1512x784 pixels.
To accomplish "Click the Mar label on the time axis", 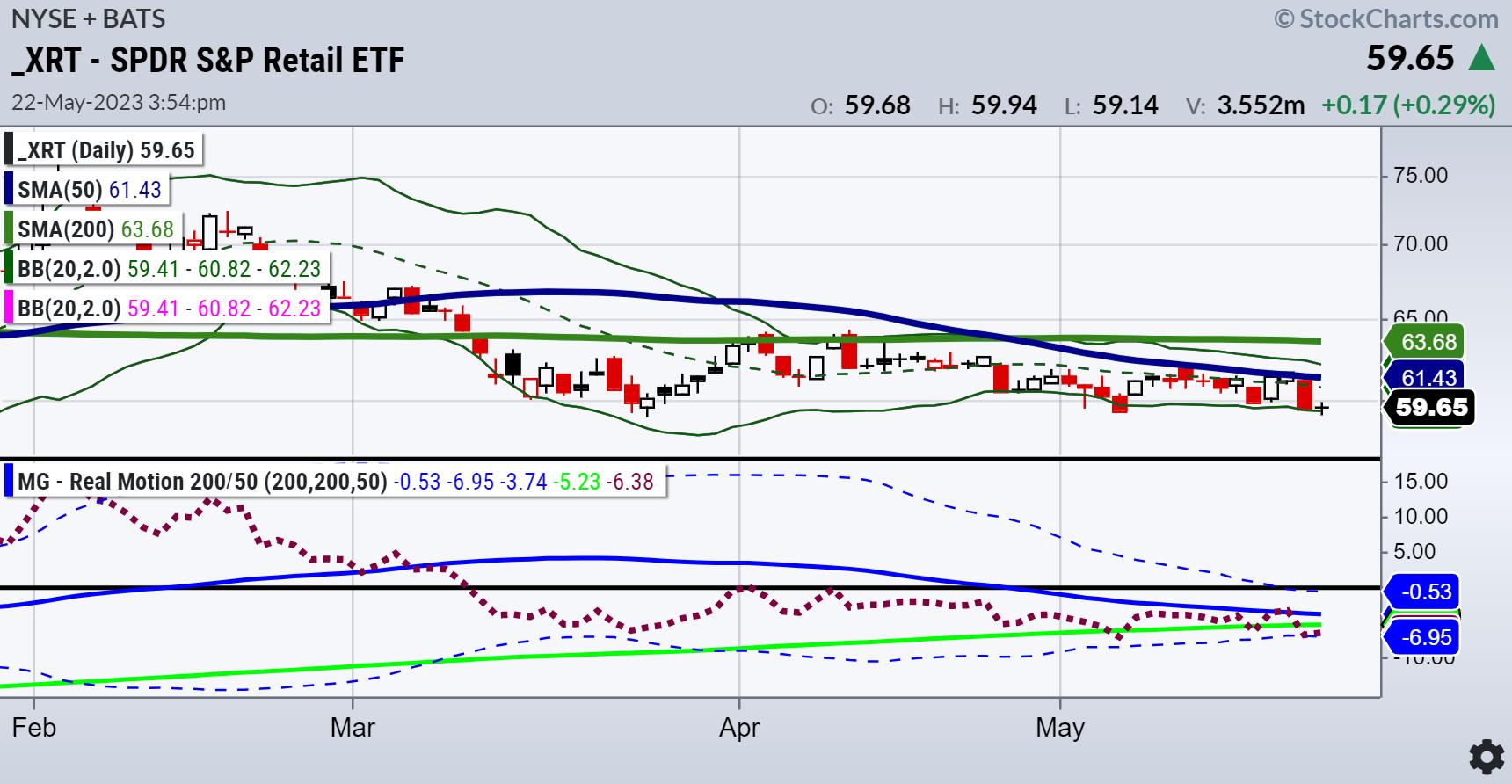I will [x=352, y=728].
